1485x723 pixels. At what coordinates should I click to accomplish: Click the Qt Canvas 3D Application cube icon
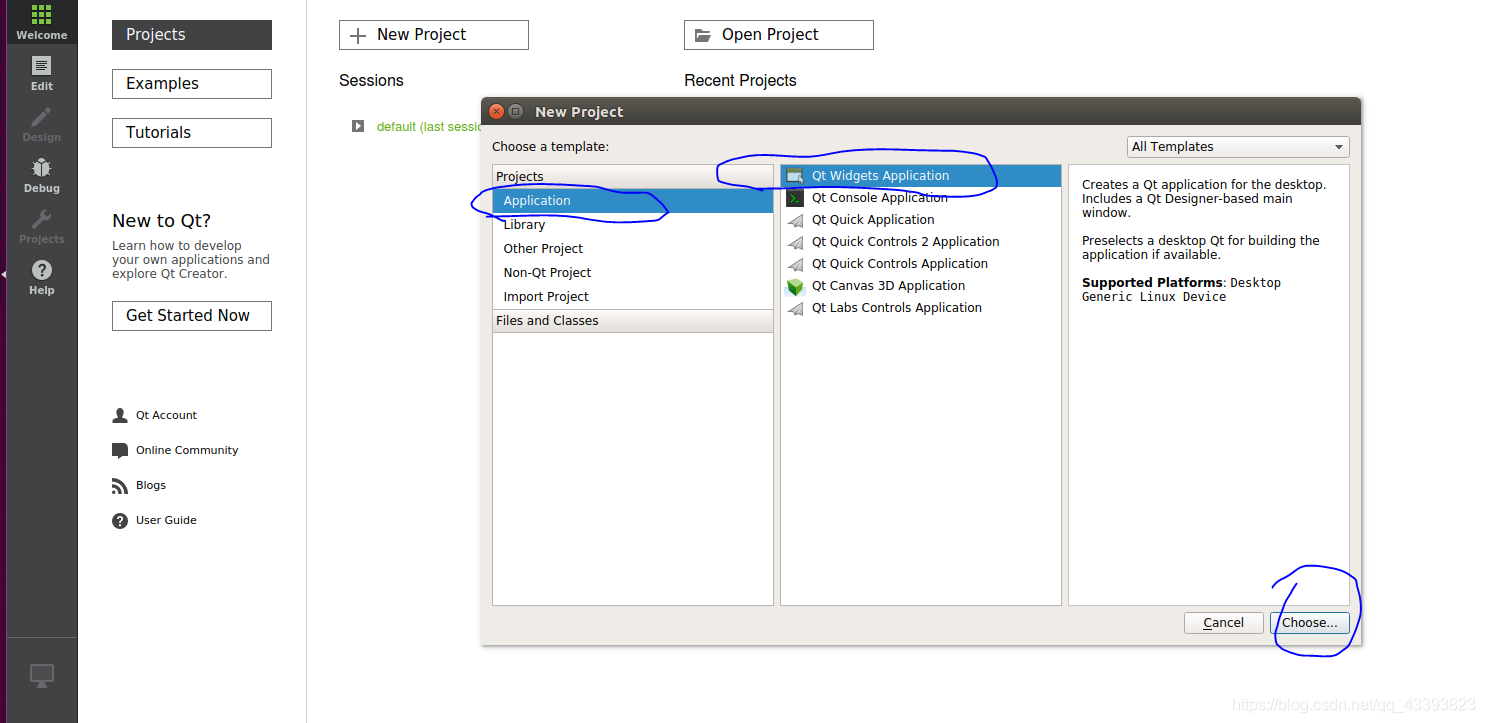[x=795, y=286]
